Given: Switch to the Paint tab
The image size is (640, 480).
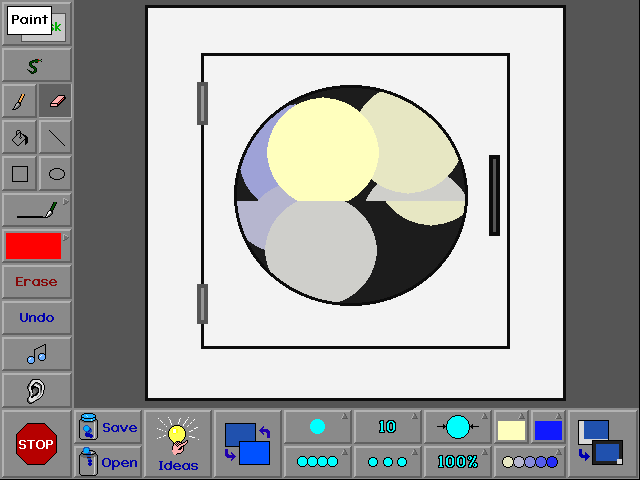Looking at the screenshot, I should (29, 20).
